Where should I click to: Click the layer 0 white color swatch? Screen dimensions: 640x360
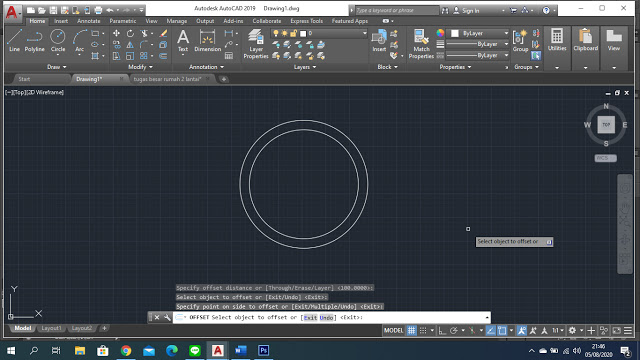pos(303,33)
